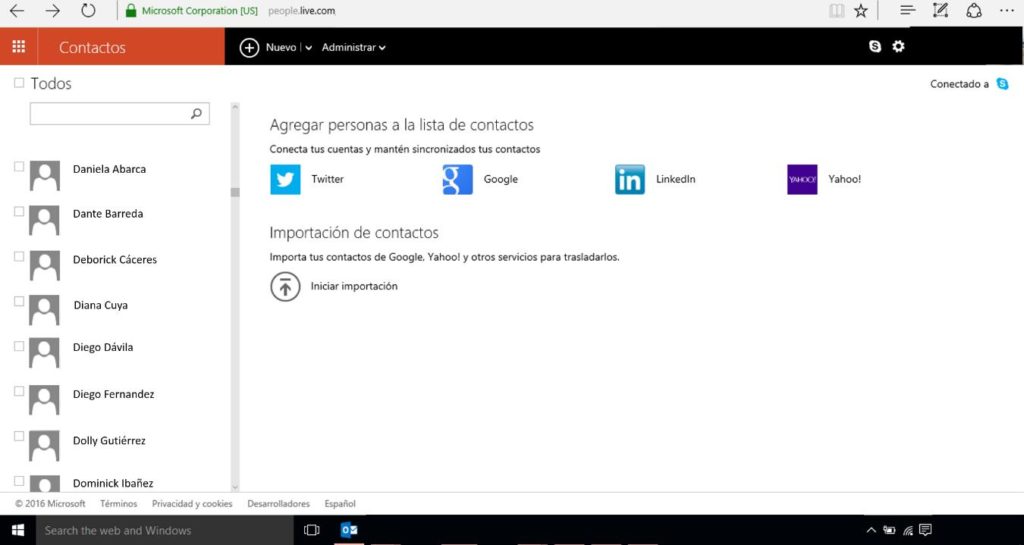Click the Yahoo! purple icon

802,179
